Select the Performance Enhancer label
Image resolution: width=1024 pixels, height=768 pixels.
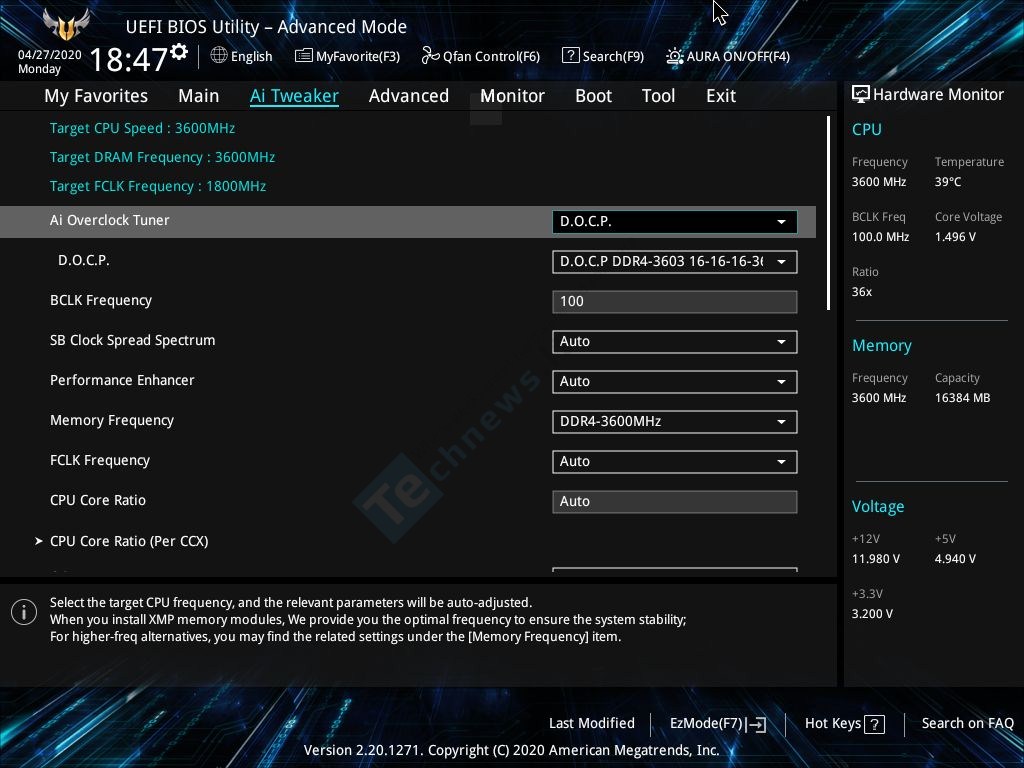[x=122, y=380]
